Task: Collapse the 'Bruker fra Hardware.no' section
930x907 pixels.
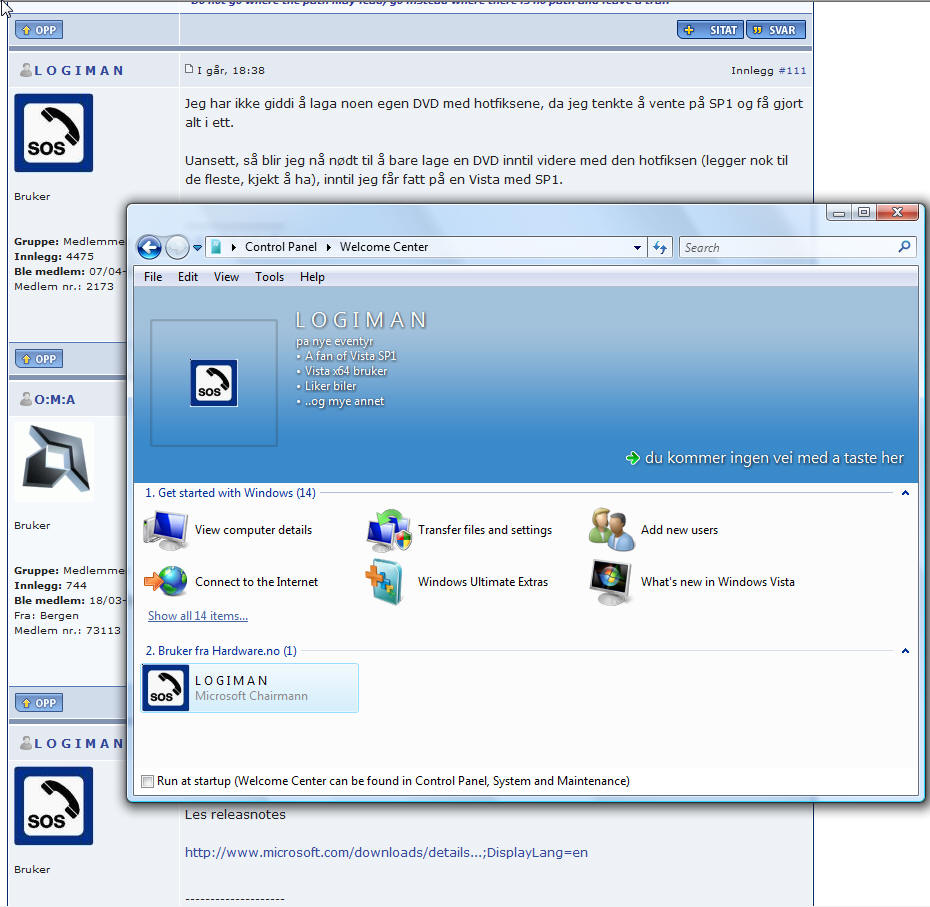Action: tap(905, 651)
